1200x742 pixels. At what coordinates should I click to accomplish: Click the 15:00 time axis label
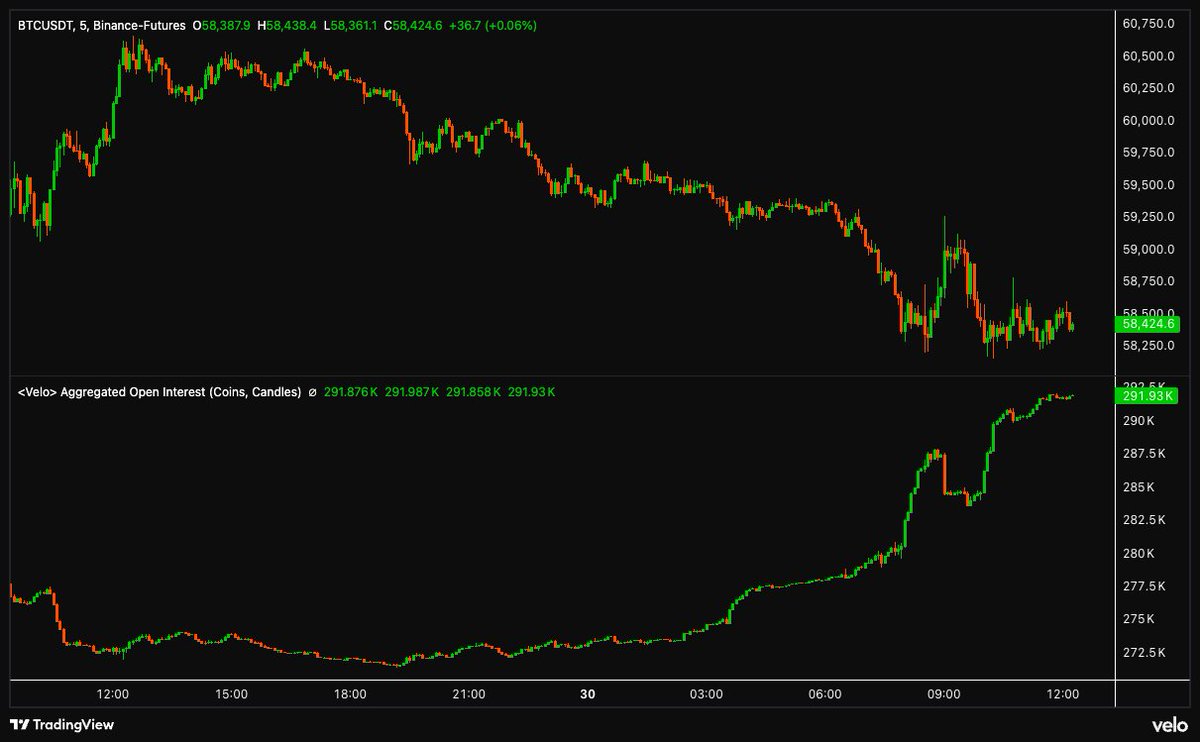point(231,693)
